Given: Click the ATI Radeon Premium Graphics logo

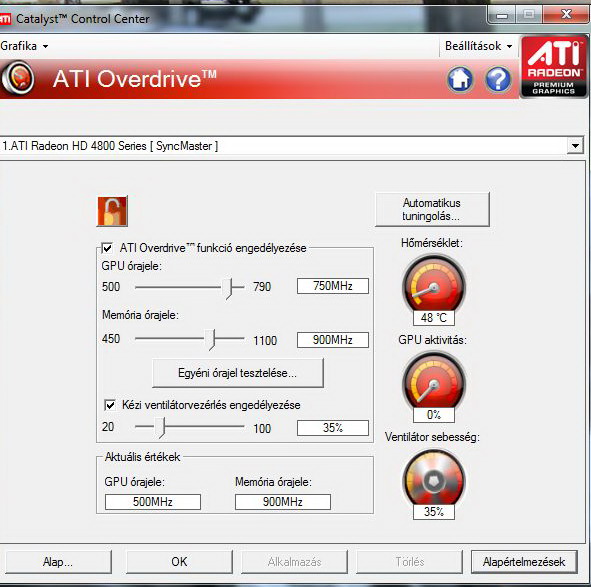Looking at the screenshot, I should (x=553, y=67).
